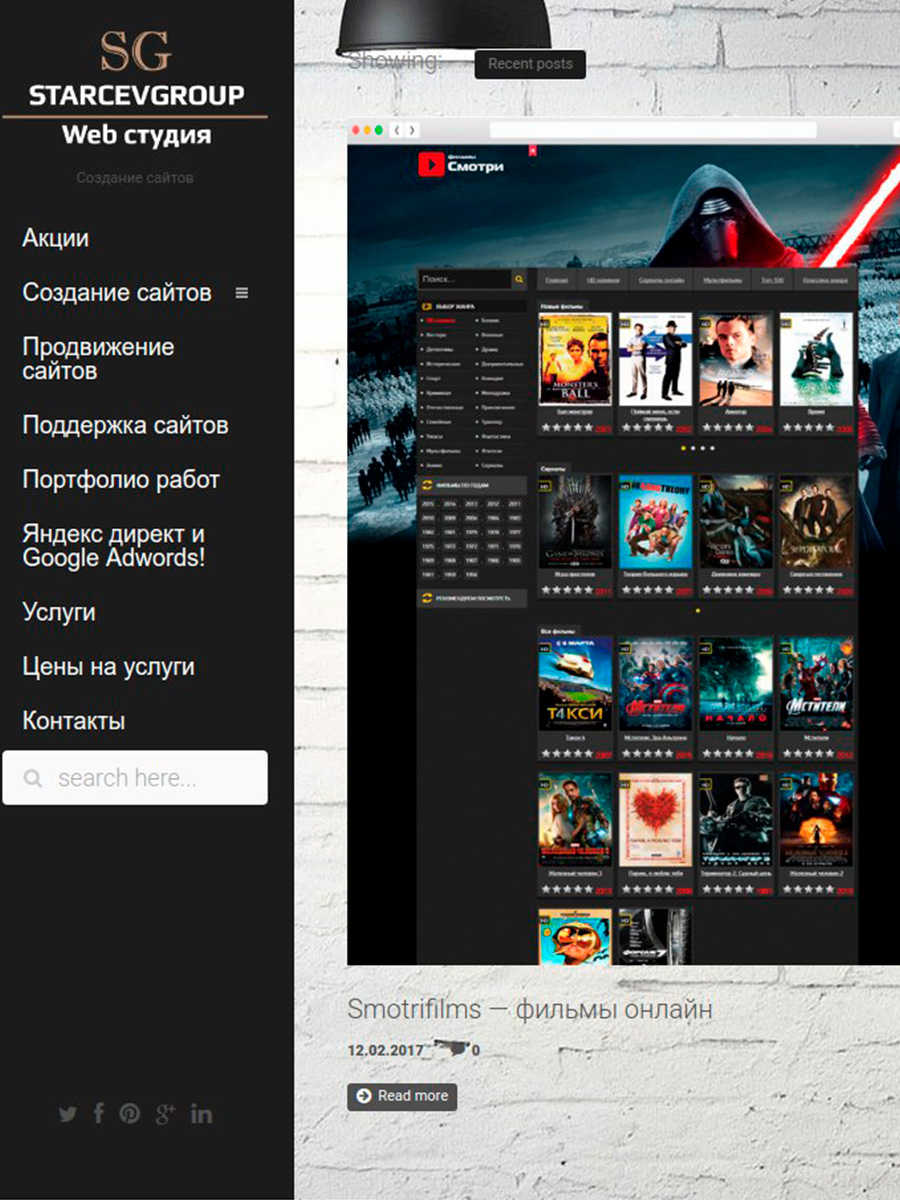The height and width of the screenshot is (1200, 900).
Task: Click the LinkedIn icon in sidebar
Action: (201, 1114)
